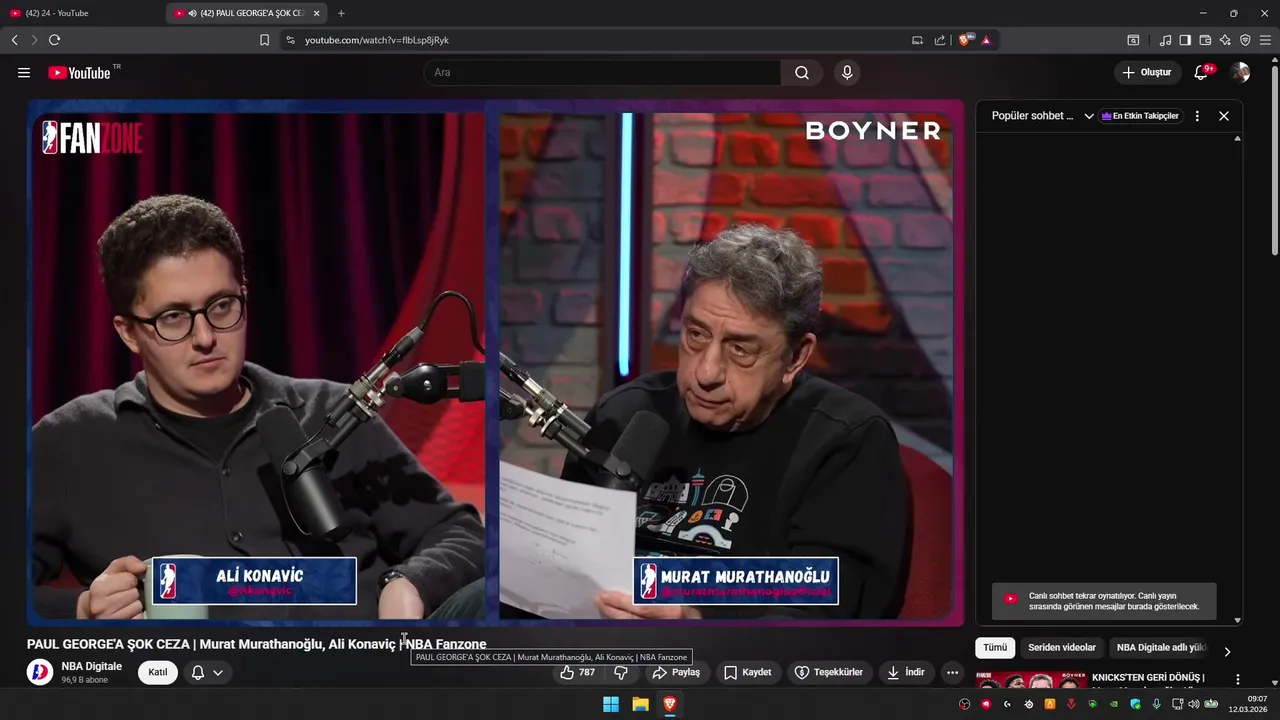Open media playlist music note icon
The image size is (1280, 720).
tap(1165, 40)
